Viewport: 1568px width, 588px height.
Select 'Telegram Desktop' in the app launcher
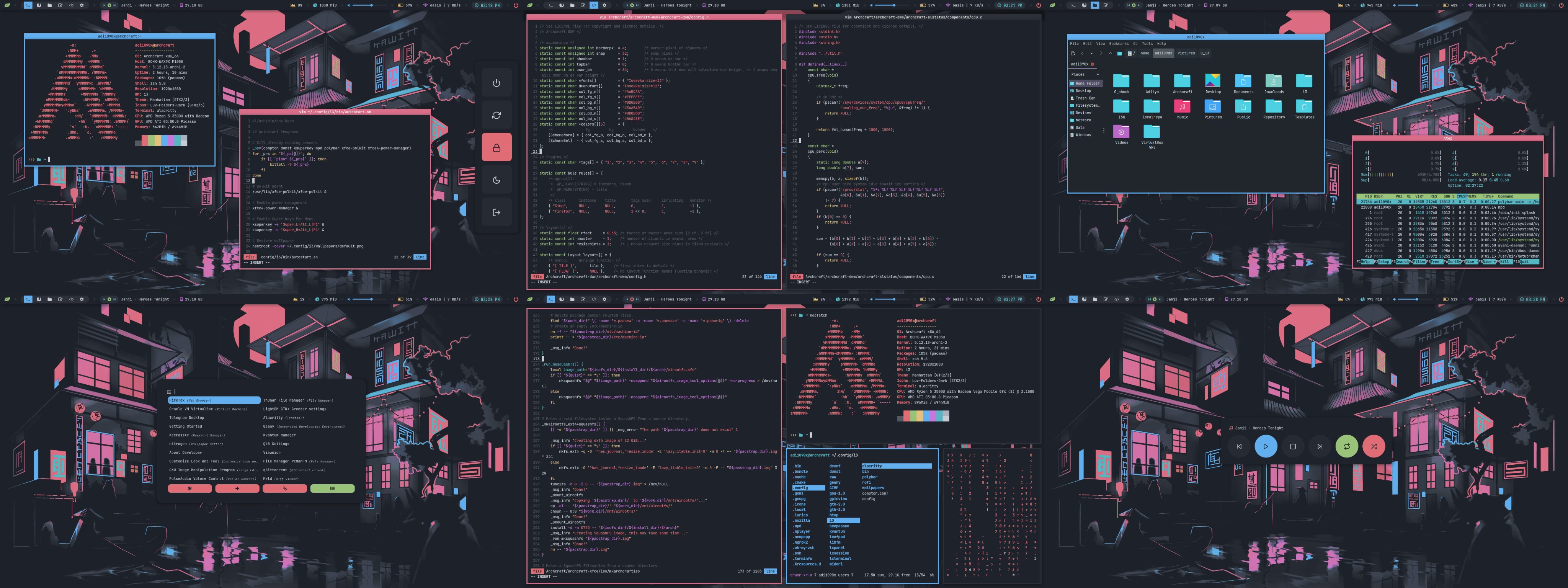pos(186,418)
